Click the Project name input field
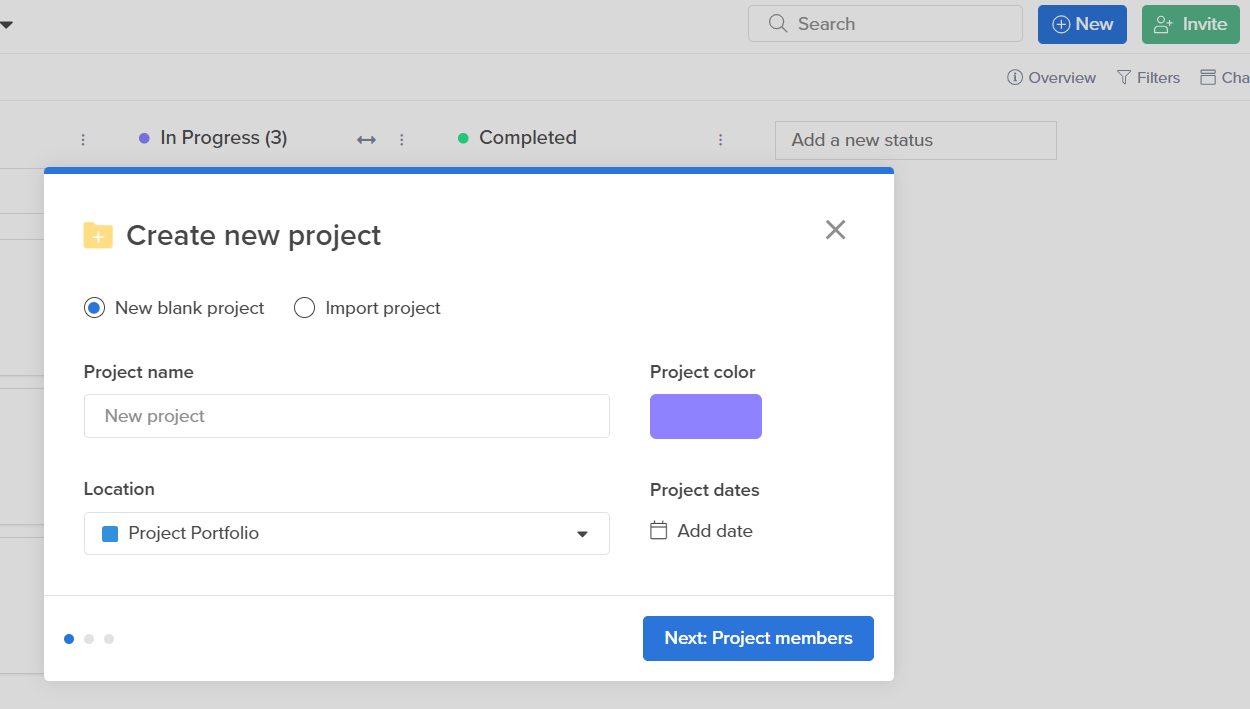Viewport: 1250px width, 709px height. (x=346, y=416)
